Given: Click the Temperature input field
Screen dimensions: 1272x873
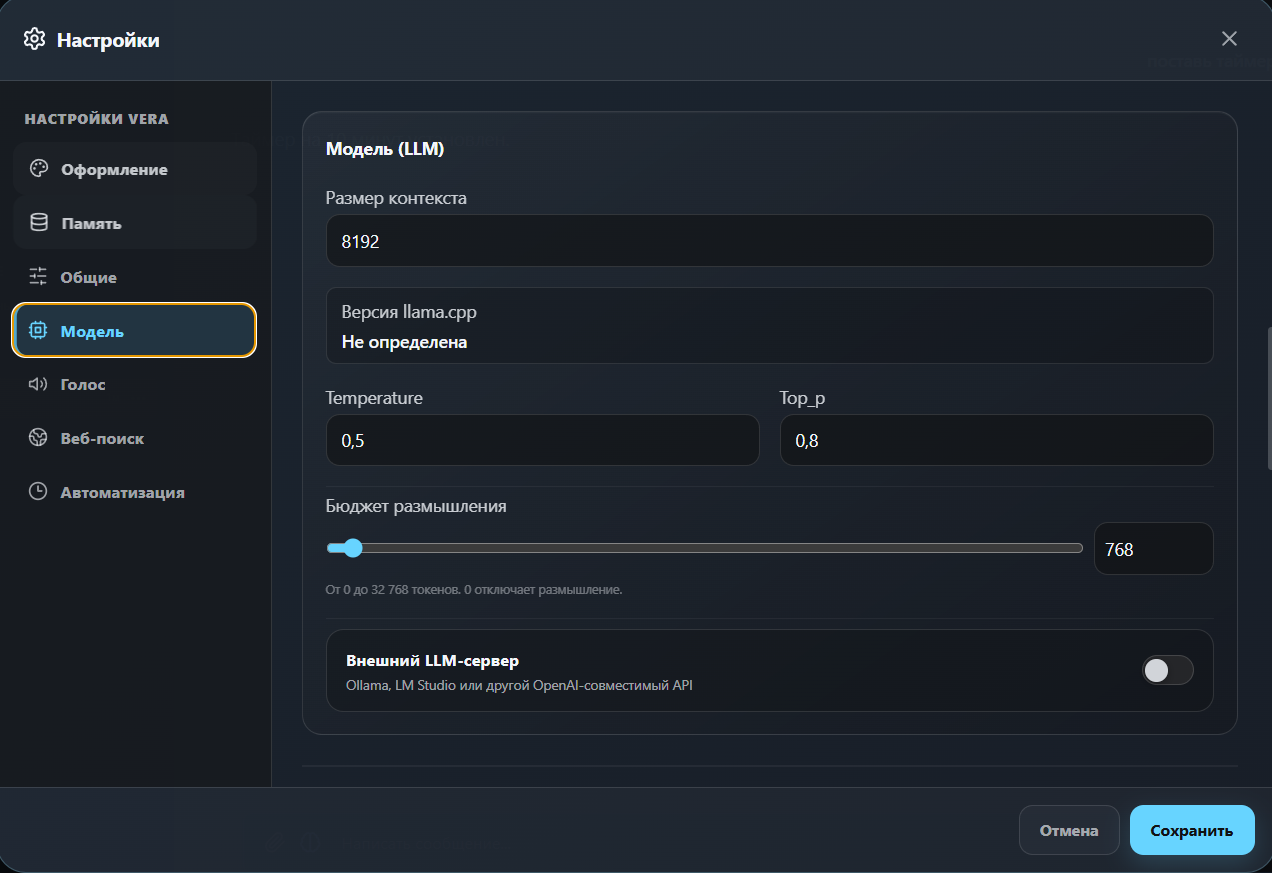Looking at the screenshot, I should [542, 440].
